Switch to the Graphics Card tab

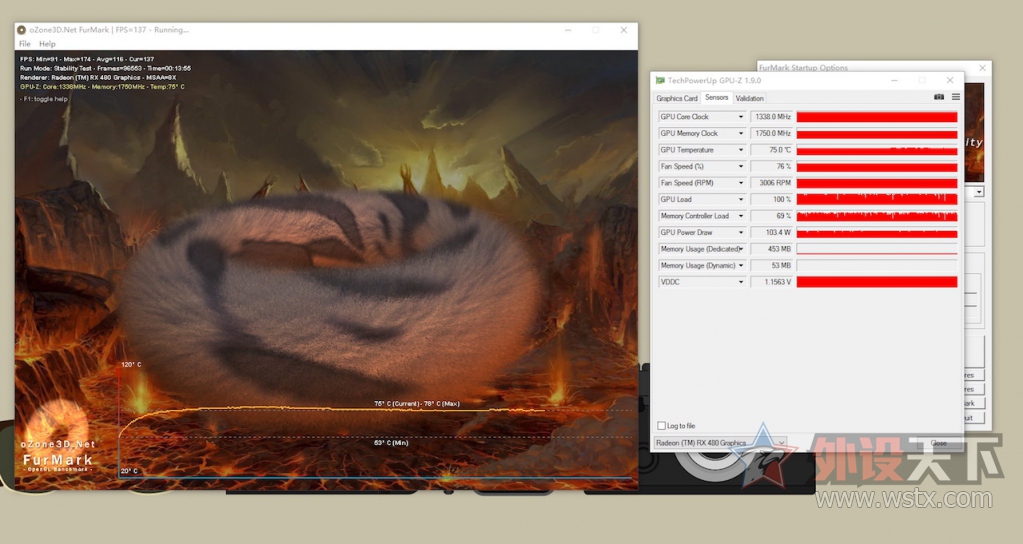tap(677, 98)
